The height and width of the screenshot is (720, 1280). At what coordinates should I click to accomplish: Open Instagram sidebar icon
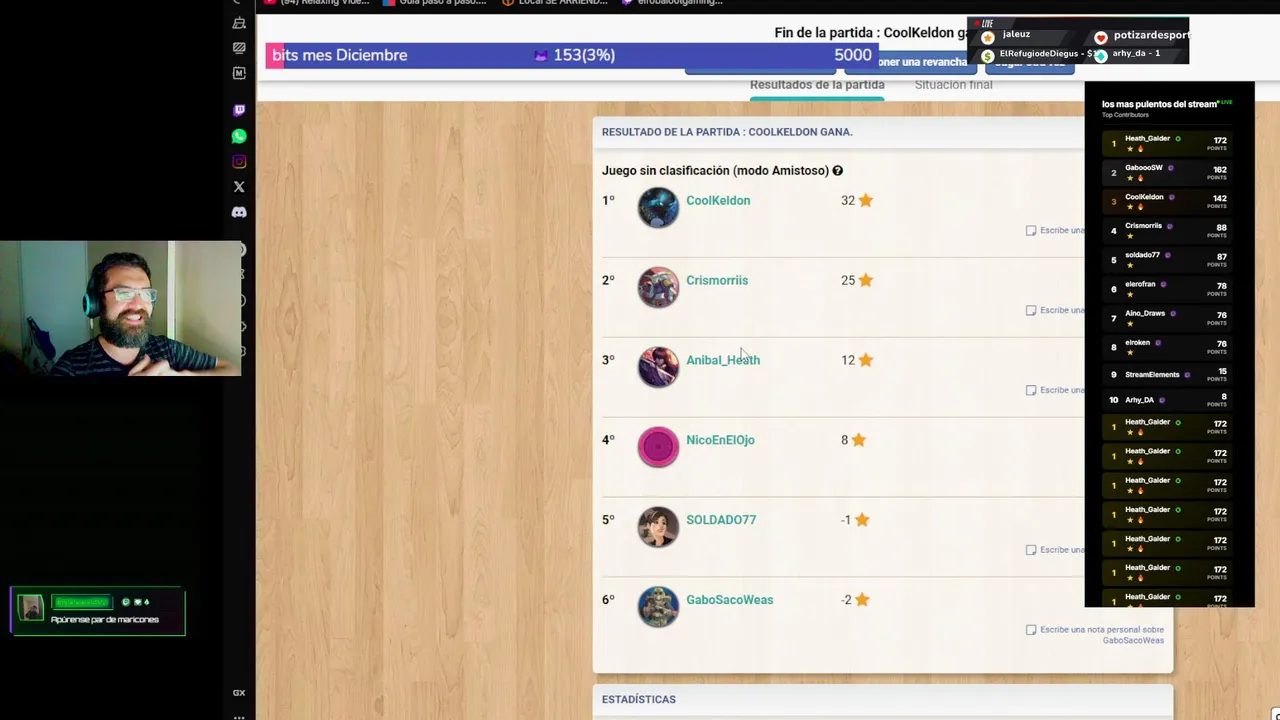coord(239,161)
